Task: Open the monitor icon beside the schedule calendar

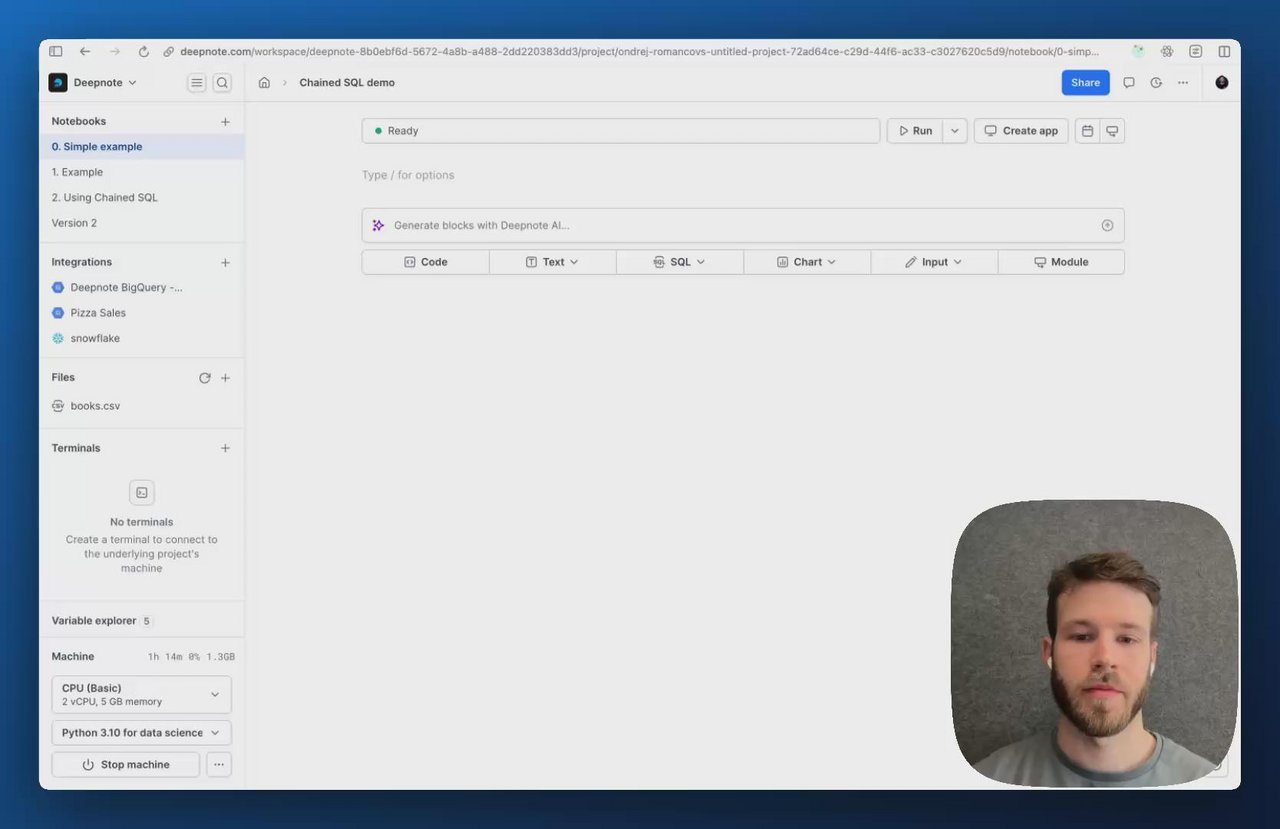Action: click(1112, 131)
